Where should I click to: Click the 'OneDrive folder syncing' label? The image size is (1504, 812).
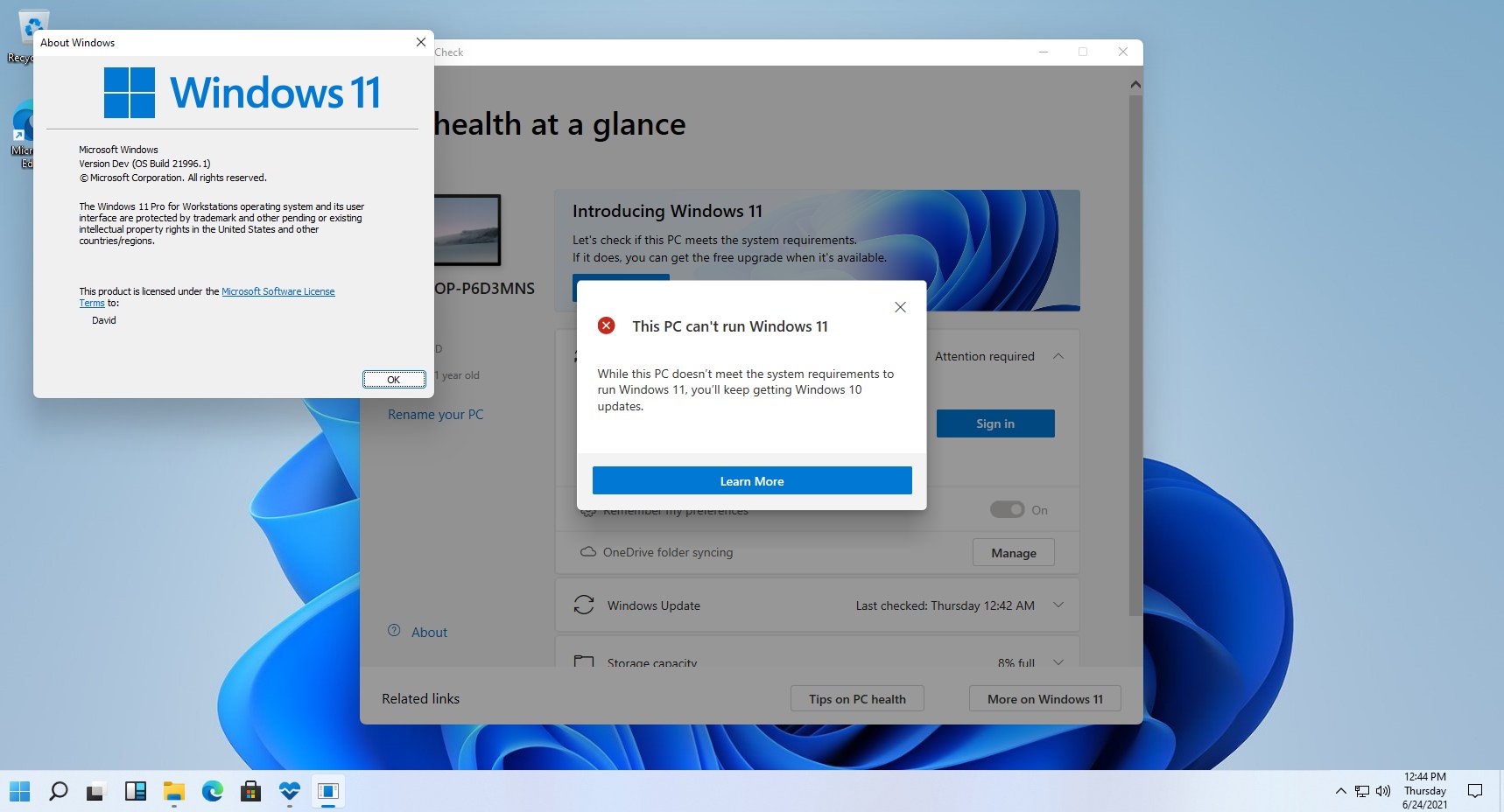tap(668, 552)
